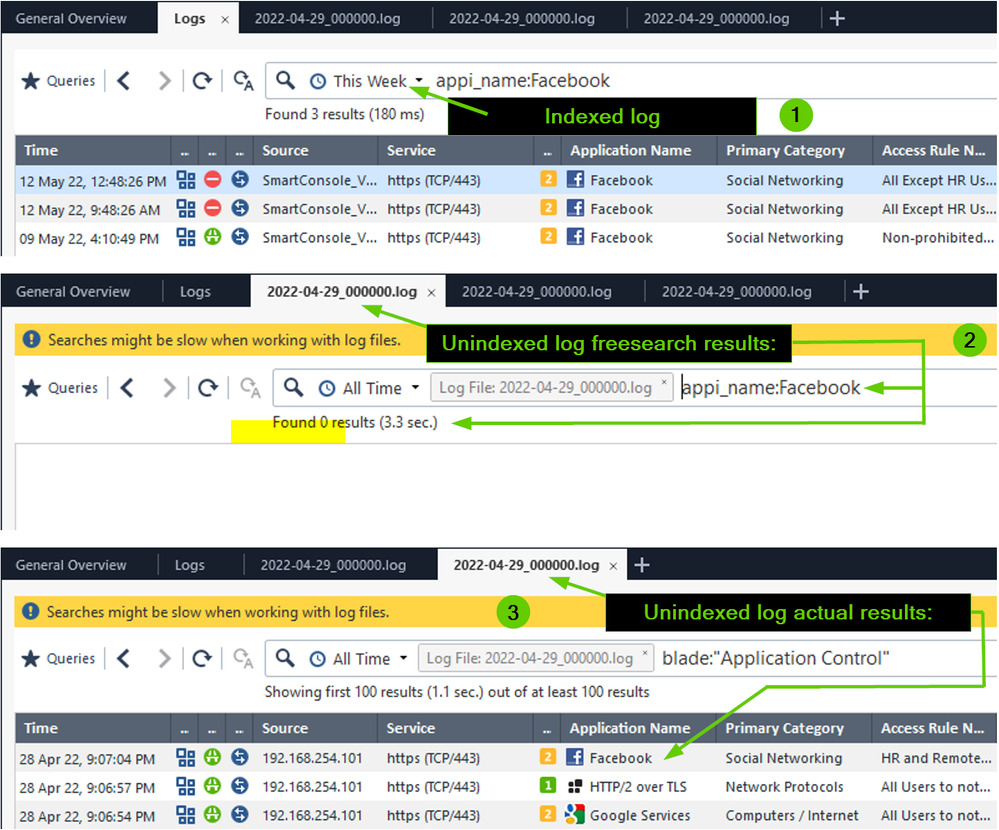Open Queries favorites in the "Found 0 results" toolbar
999x830 pixels.
click(60, 388)
